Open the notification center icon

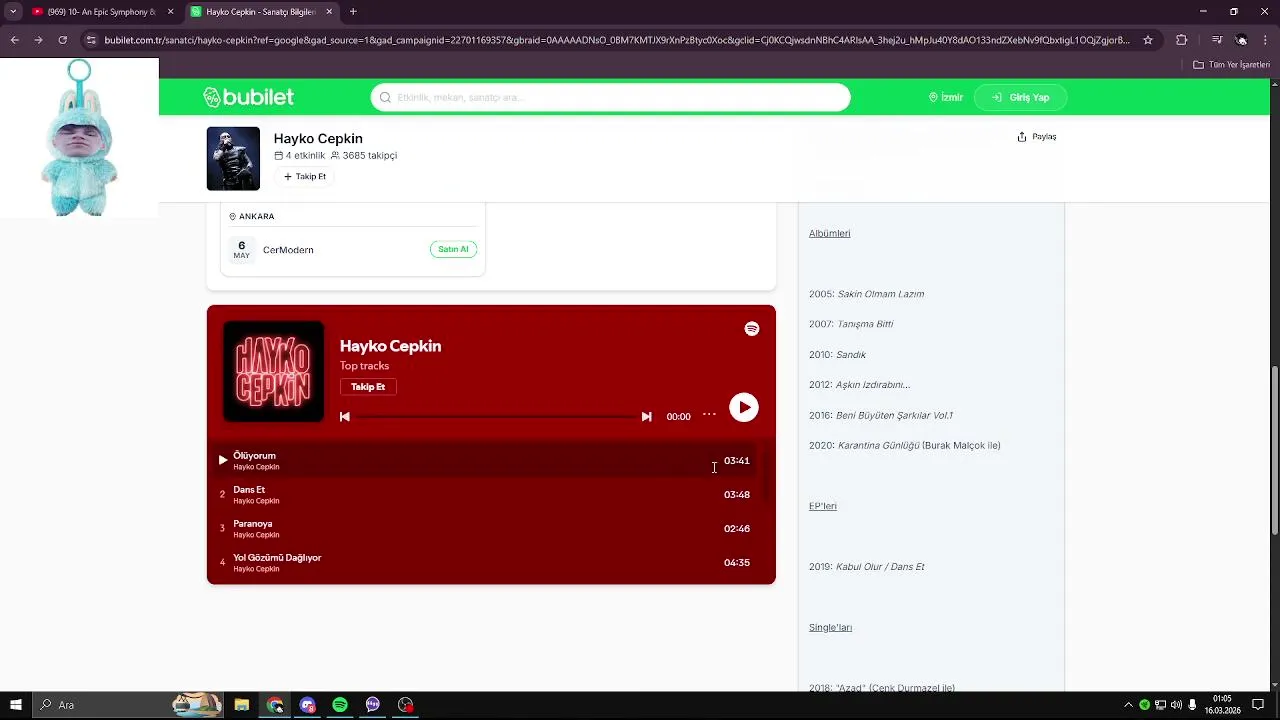(1258, 705)
